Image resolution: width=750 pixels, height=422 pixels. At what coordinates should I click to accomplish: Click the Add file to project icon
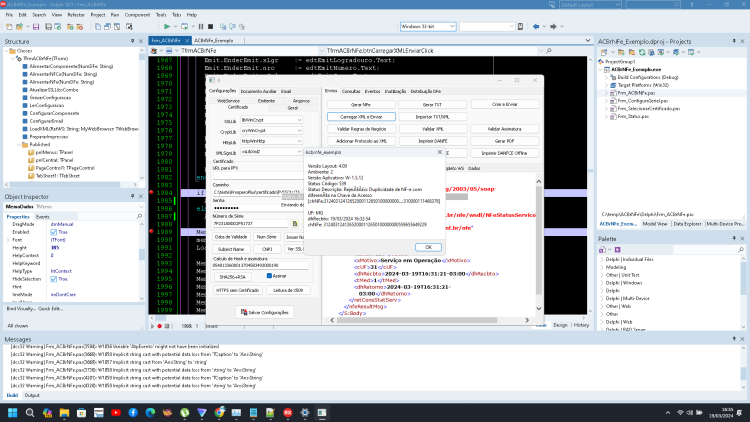pyautogui.click(x=70, y=27)
